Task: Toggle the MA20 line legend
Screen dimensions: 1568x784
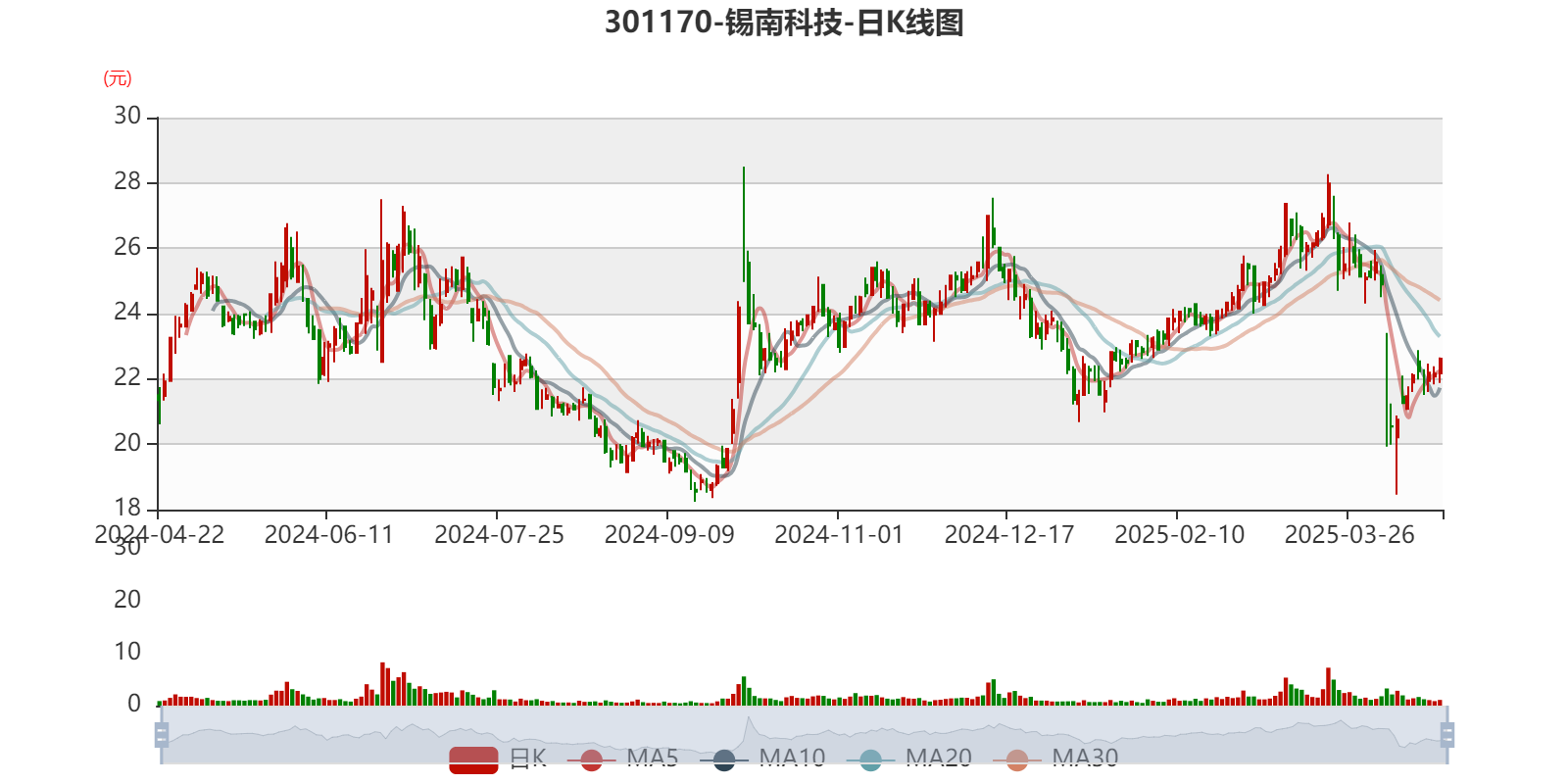Action: tap(908, 759)
